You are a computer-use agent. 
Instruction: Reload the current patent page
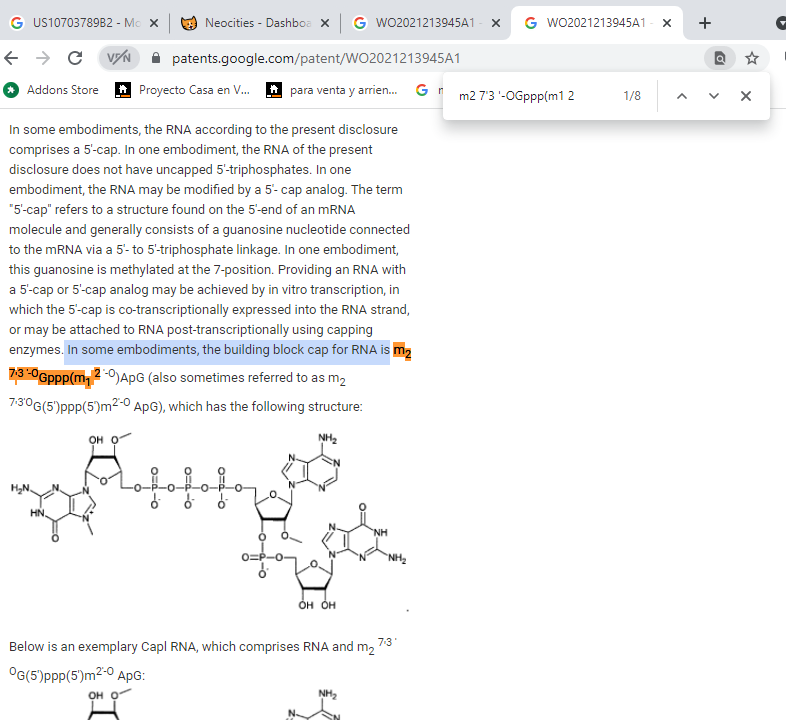75,58
